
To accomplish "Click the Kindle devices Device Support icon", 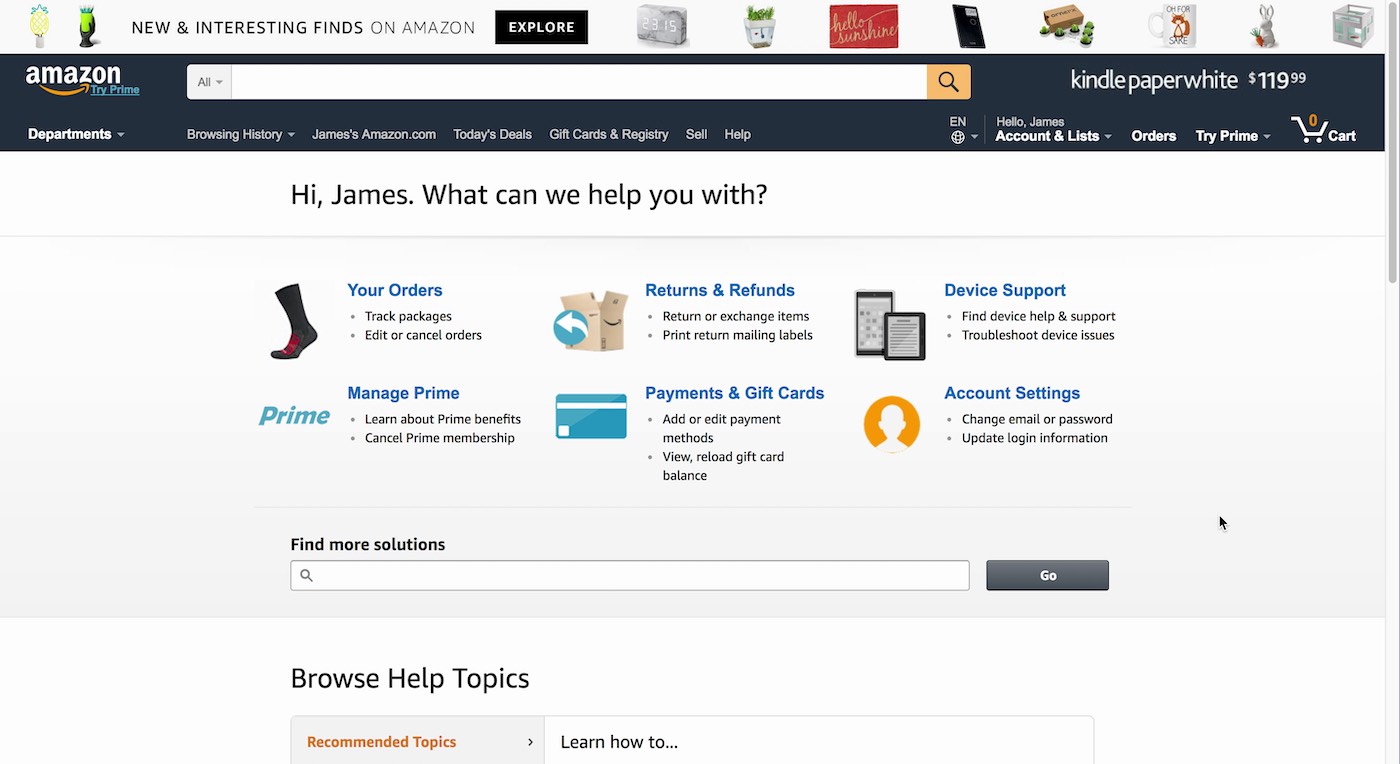I will 889,324.
